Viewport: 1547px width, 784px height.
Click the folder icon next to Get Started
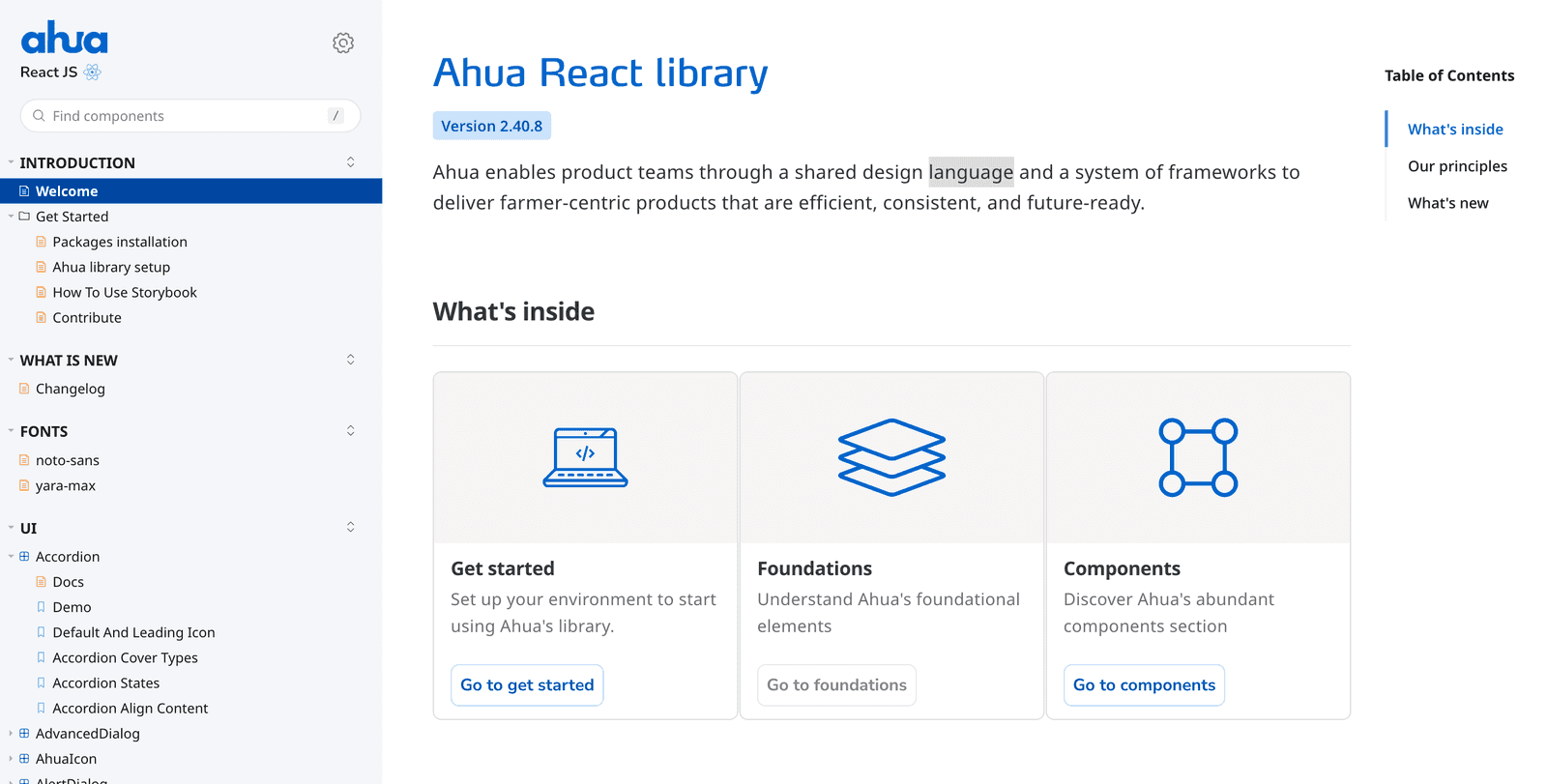pos(24,217)
